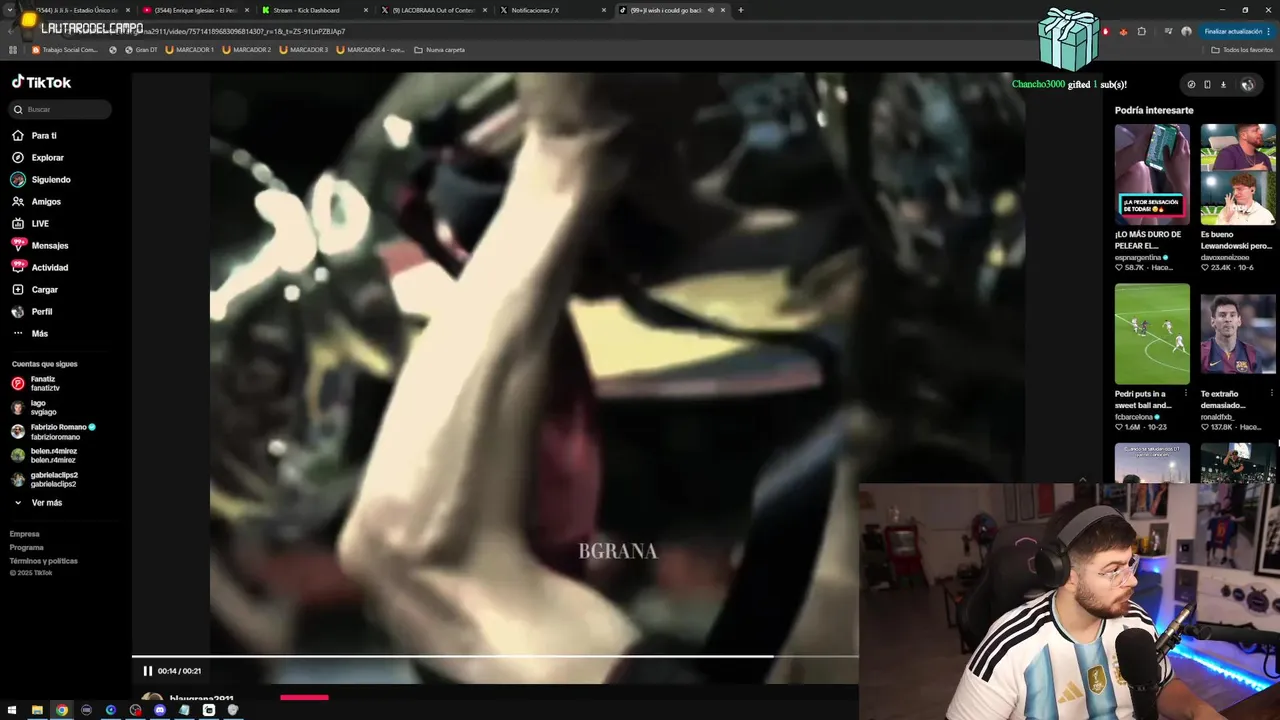Open the Más menu
The image size is (1280, 720).
click(30, 334)
